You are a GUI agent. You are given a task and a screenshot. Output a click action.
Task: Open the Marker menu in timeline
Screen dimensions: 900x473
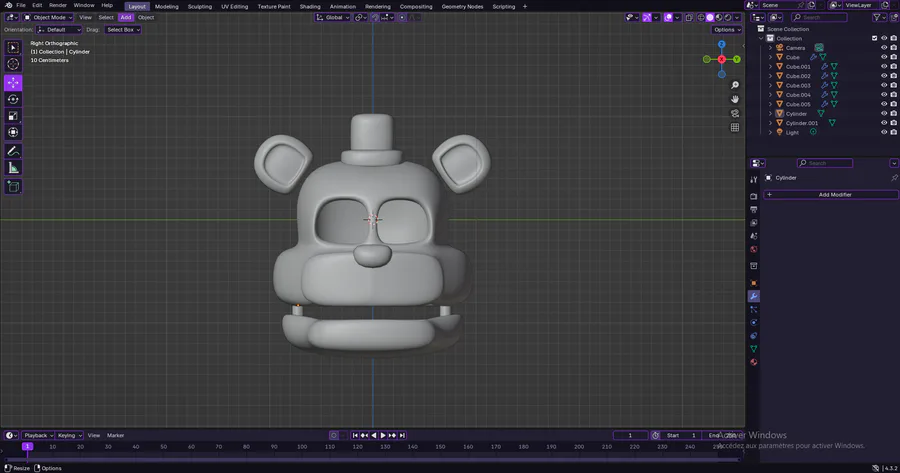[x=115, y=435]
